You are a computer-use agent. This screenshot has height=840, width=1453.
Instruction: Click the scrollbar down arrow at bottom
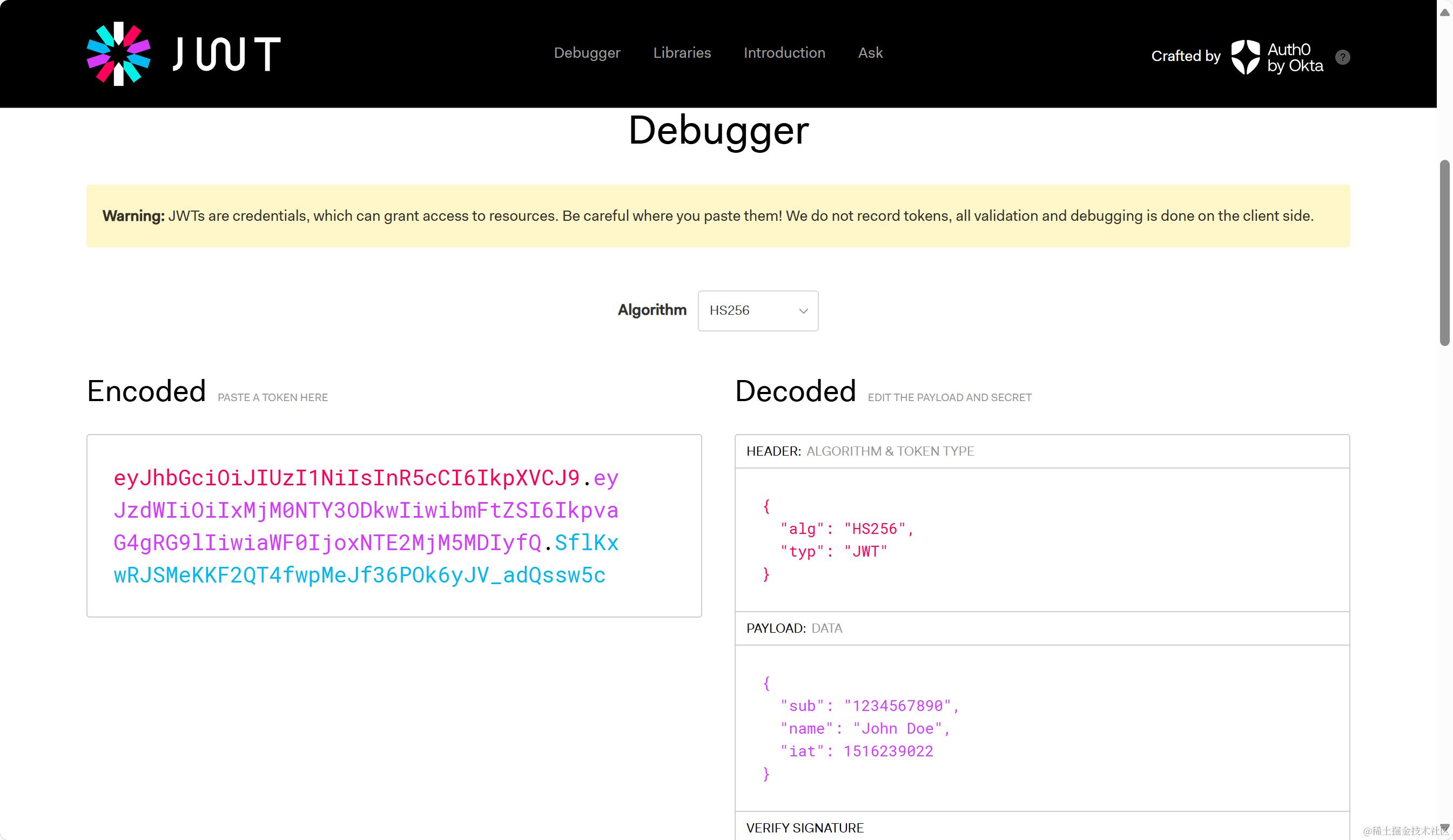pyautogui.click(x=1444, y=828)
